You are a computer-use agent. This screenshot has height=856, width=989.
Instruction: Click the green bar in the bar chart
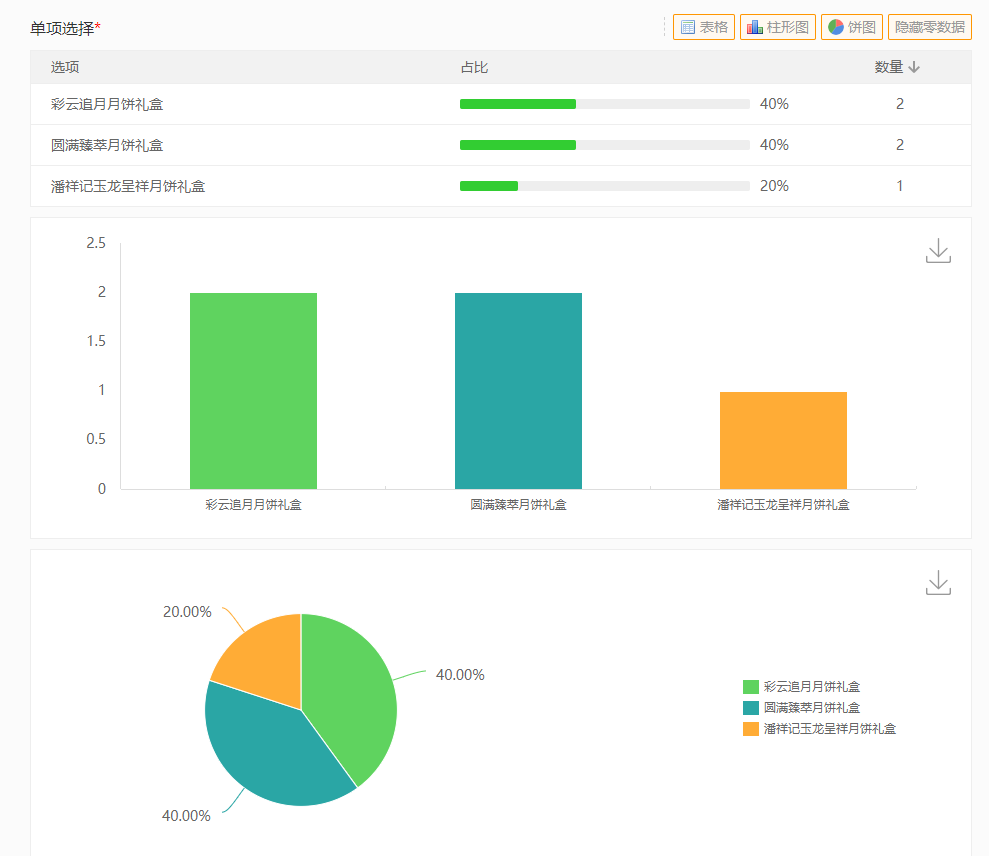click(253, 390)
